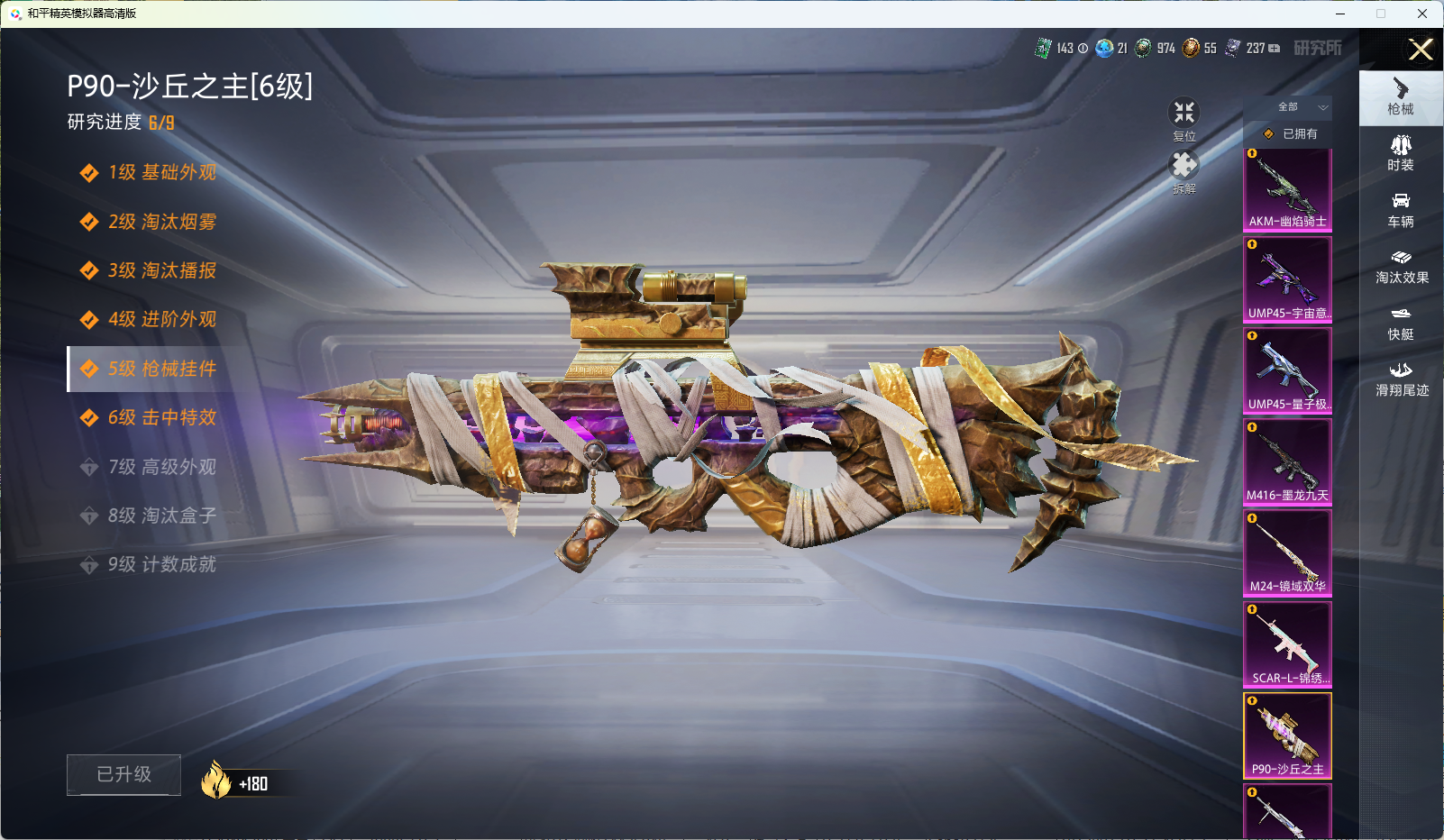Open the 快艇 speedboat category
This screenshot has height=840, width=1444.
pos(1400,323)
